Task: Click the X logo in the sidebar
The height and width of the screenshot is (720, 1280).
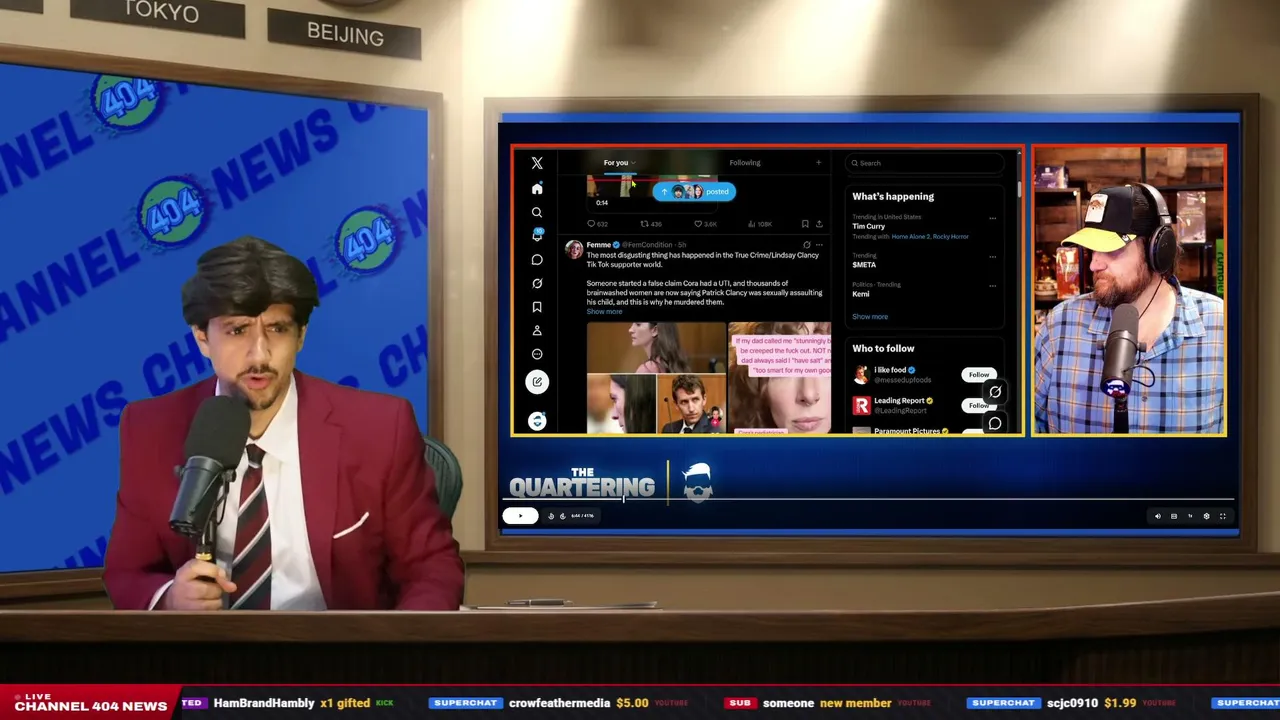Action: pos(537,163)
